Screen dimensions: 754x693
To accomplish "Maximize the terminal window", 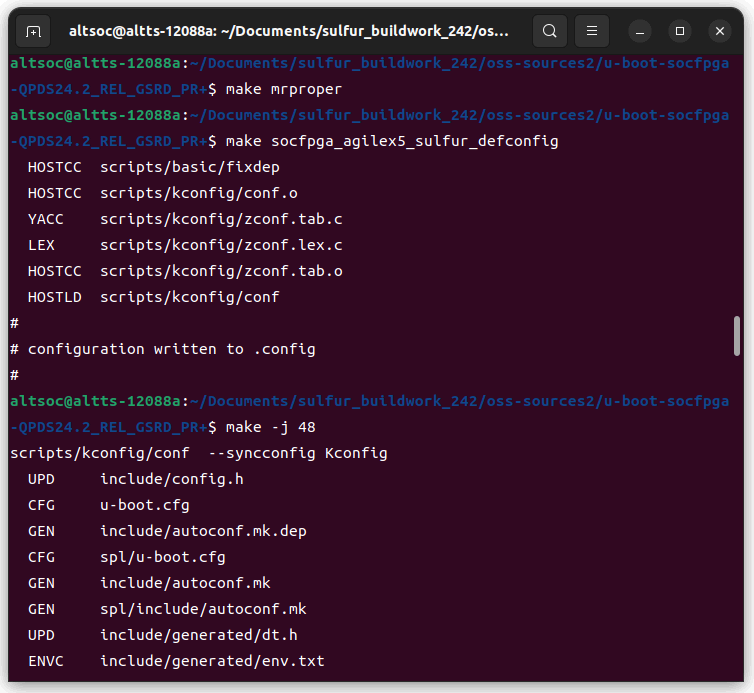I will (680, 31).
